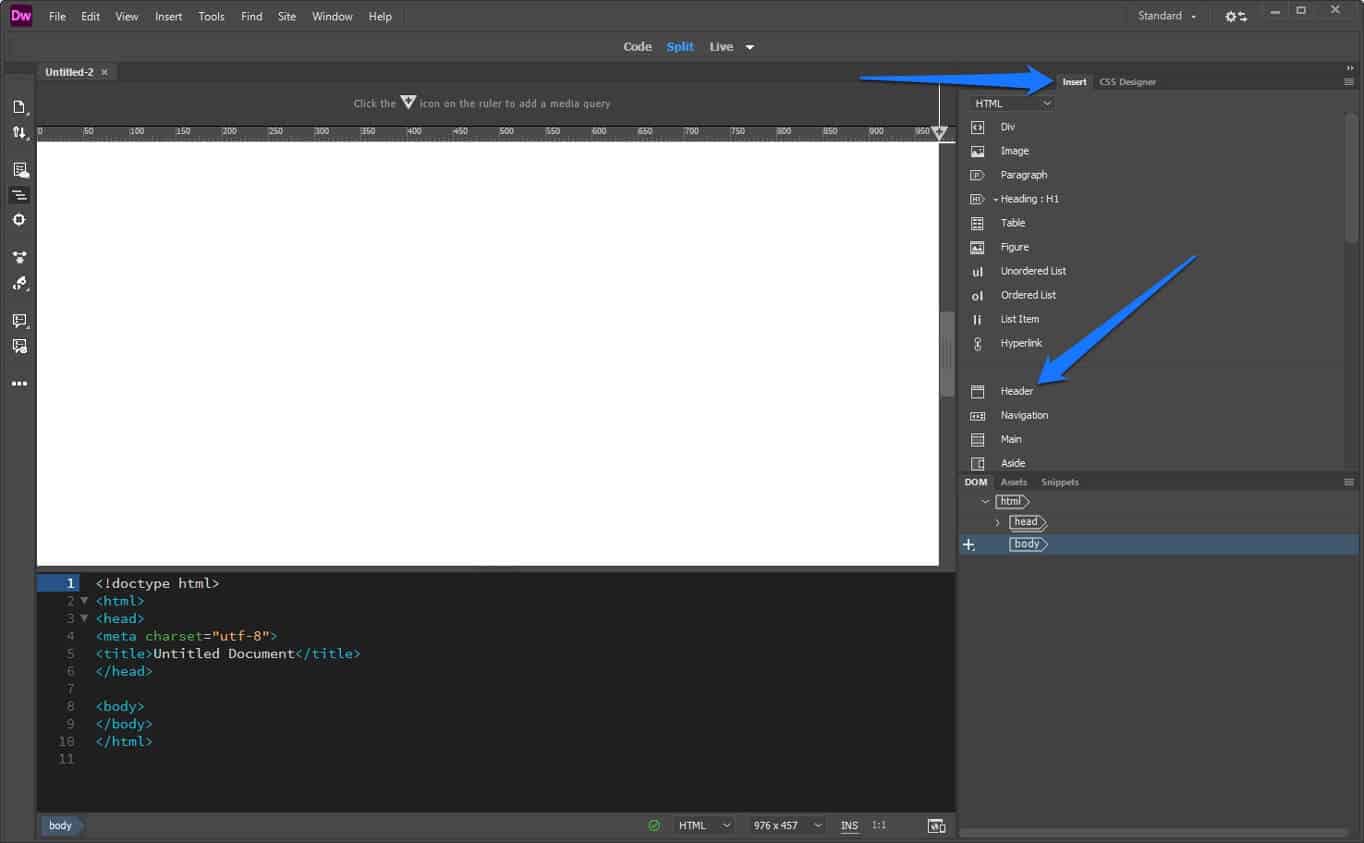Viewport: 1364px width, 843px height.
Task: Open the 976 x 457 window size dropdown
Action: pos(786,825)
